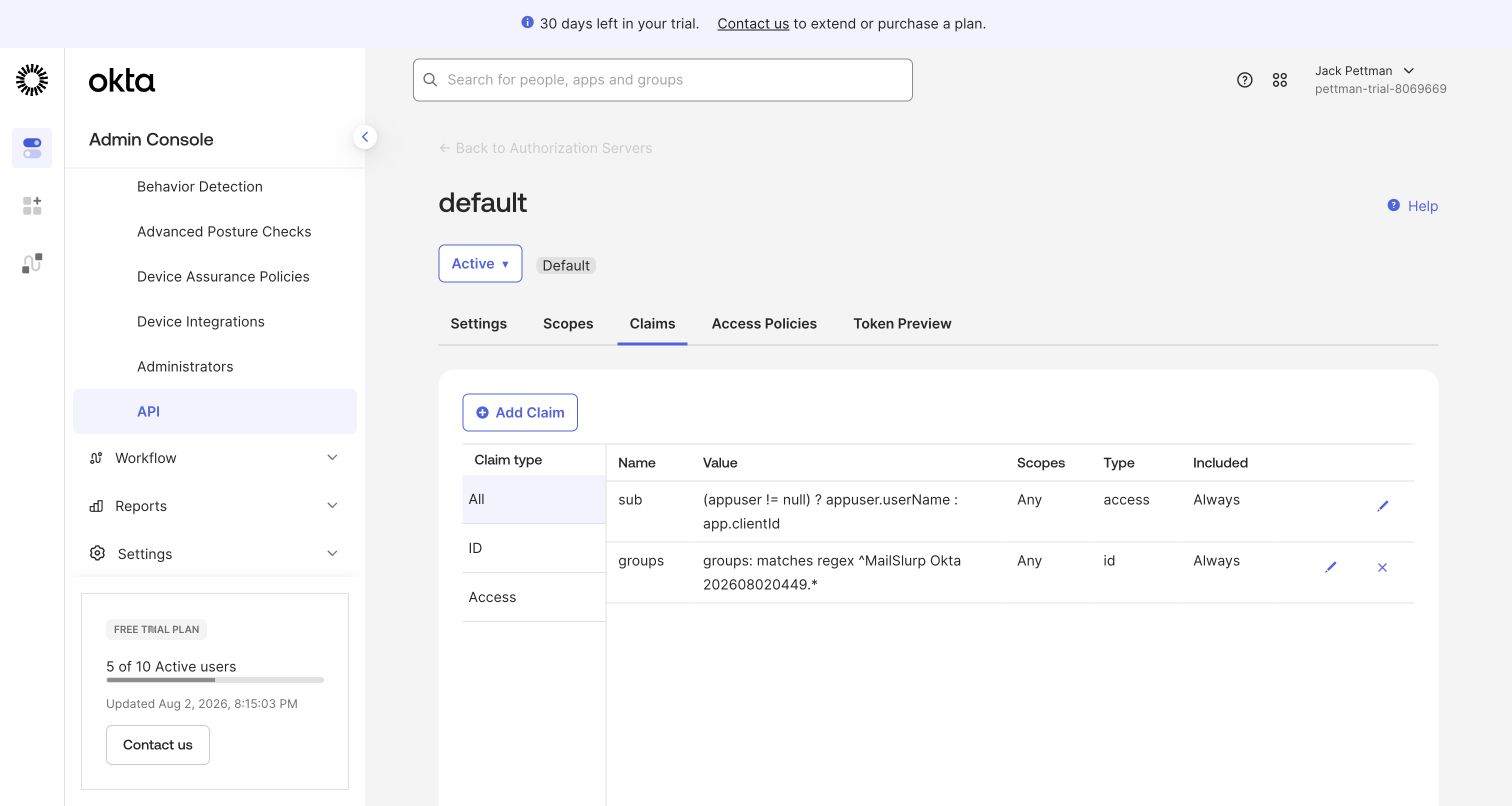This screenshot has width=1512, height=806.
Task: Open the Active status dropdown
Action: tap(480, 264)
